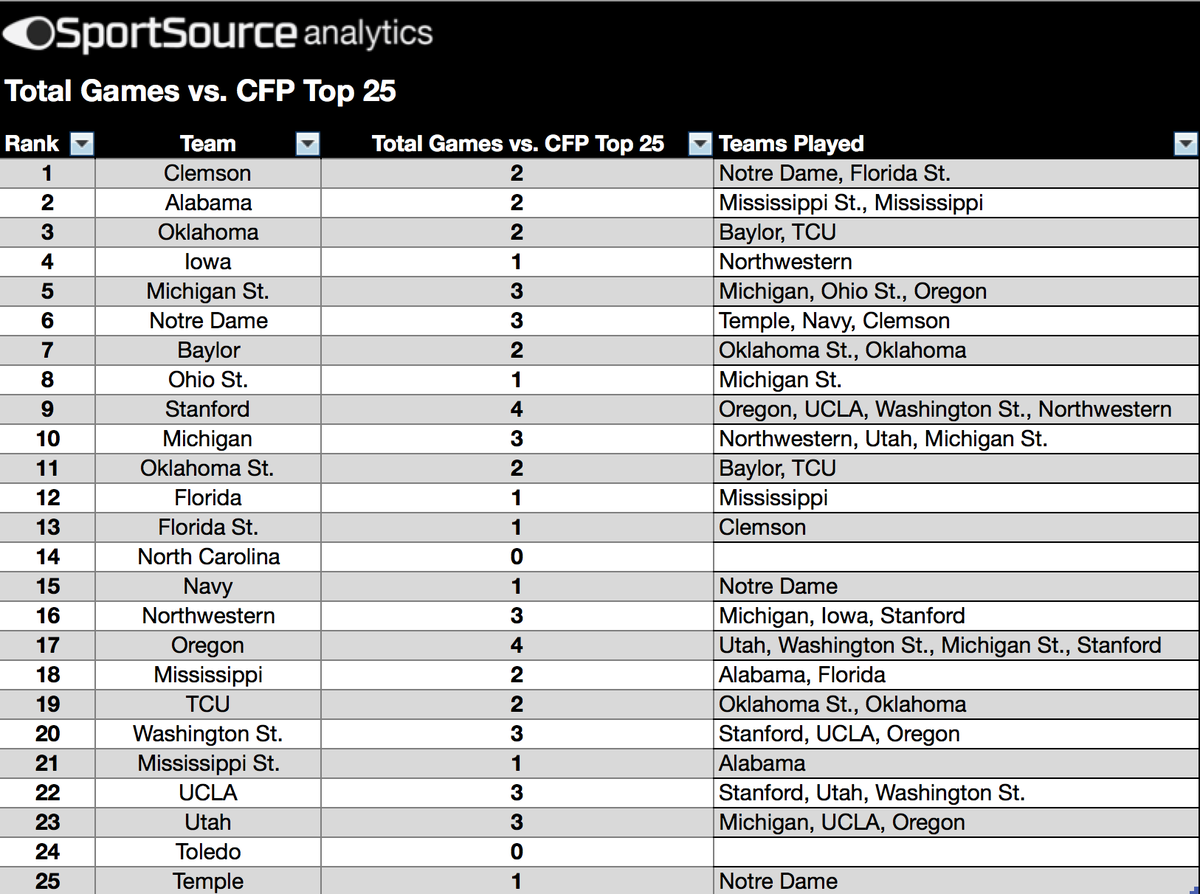Select the Washington St. team cell
This screenshot has width=1200, height=894.
click(x=208, y=734)
